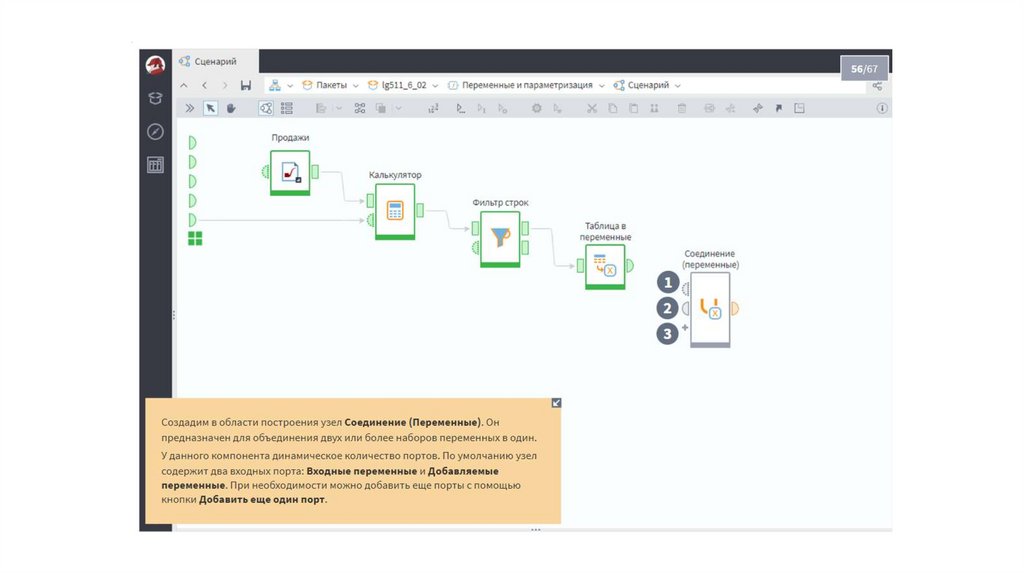Click the hierarchy root breadcrumb icon
Screen dimensions: 1024x574
pos(275,86)
